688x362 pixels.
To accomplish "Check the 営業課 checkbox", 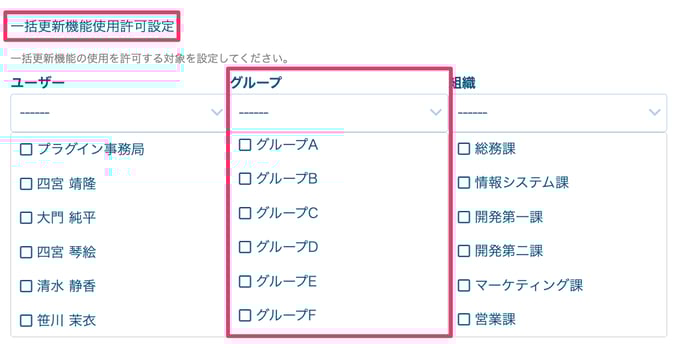I will point(464,319).
